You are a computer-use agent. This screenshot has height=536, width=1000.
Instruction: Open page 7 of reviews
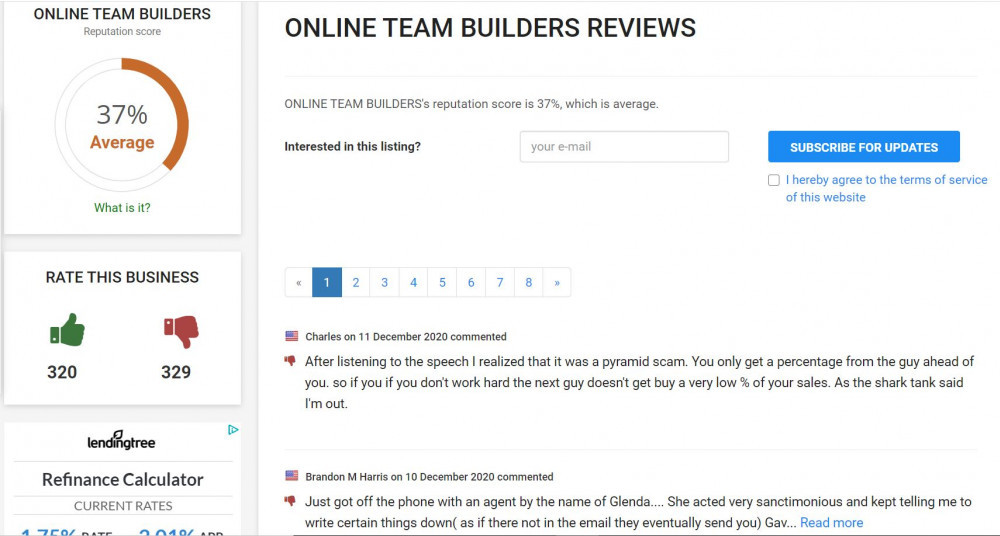click(x=500, y=283)
